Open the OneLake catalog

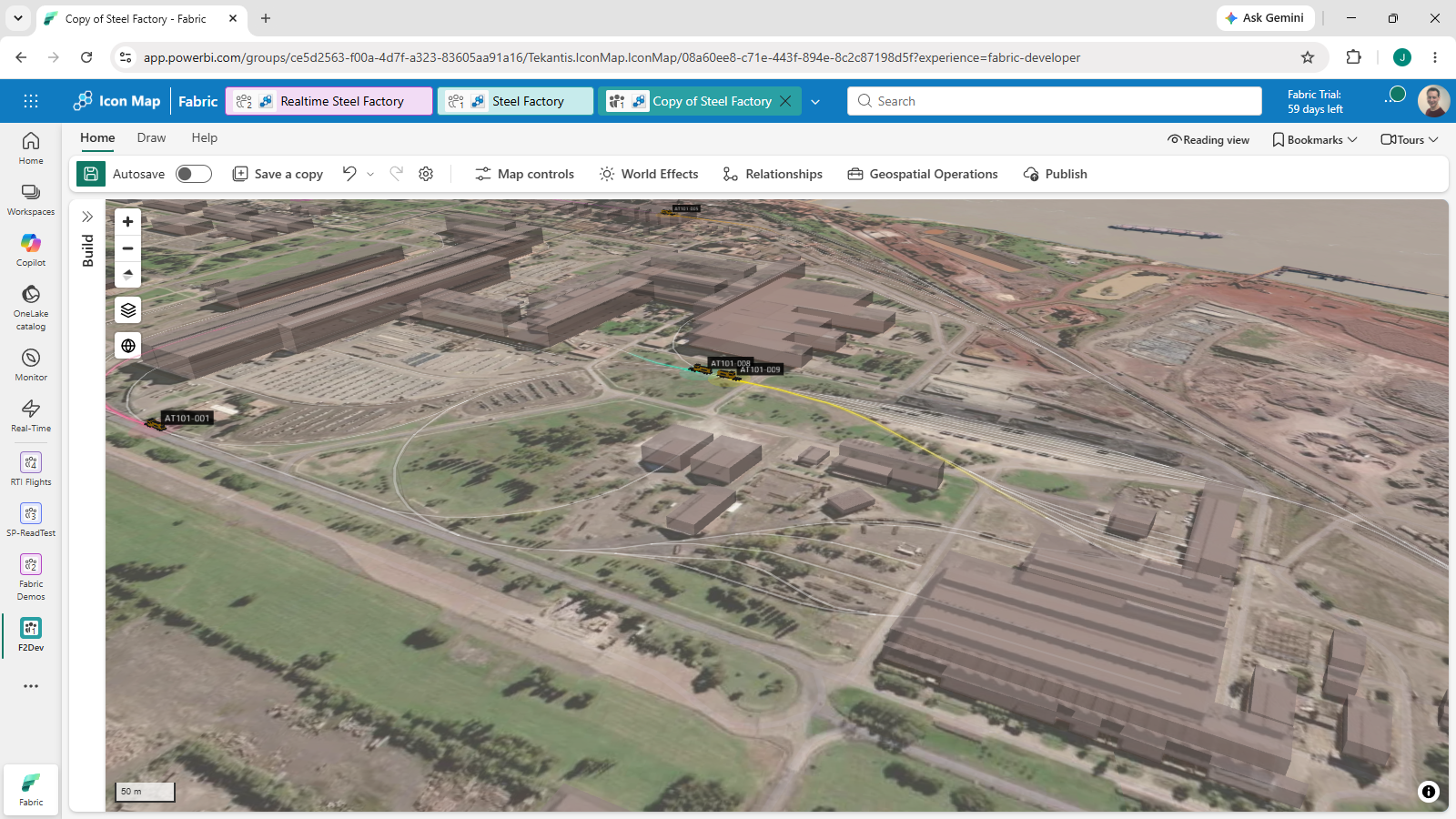pyautogui.click(x=31, y=307)
